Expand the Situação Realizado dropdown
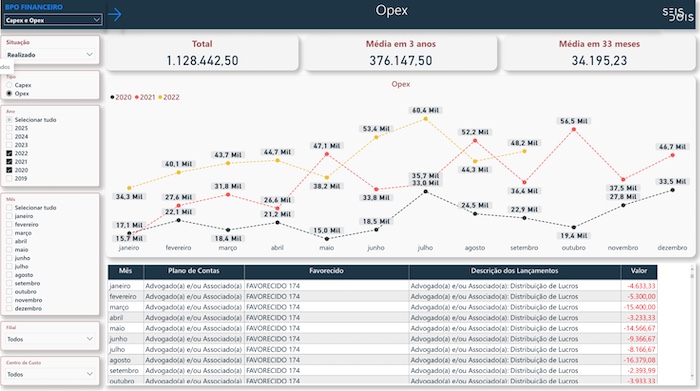 tap(50, 54)
